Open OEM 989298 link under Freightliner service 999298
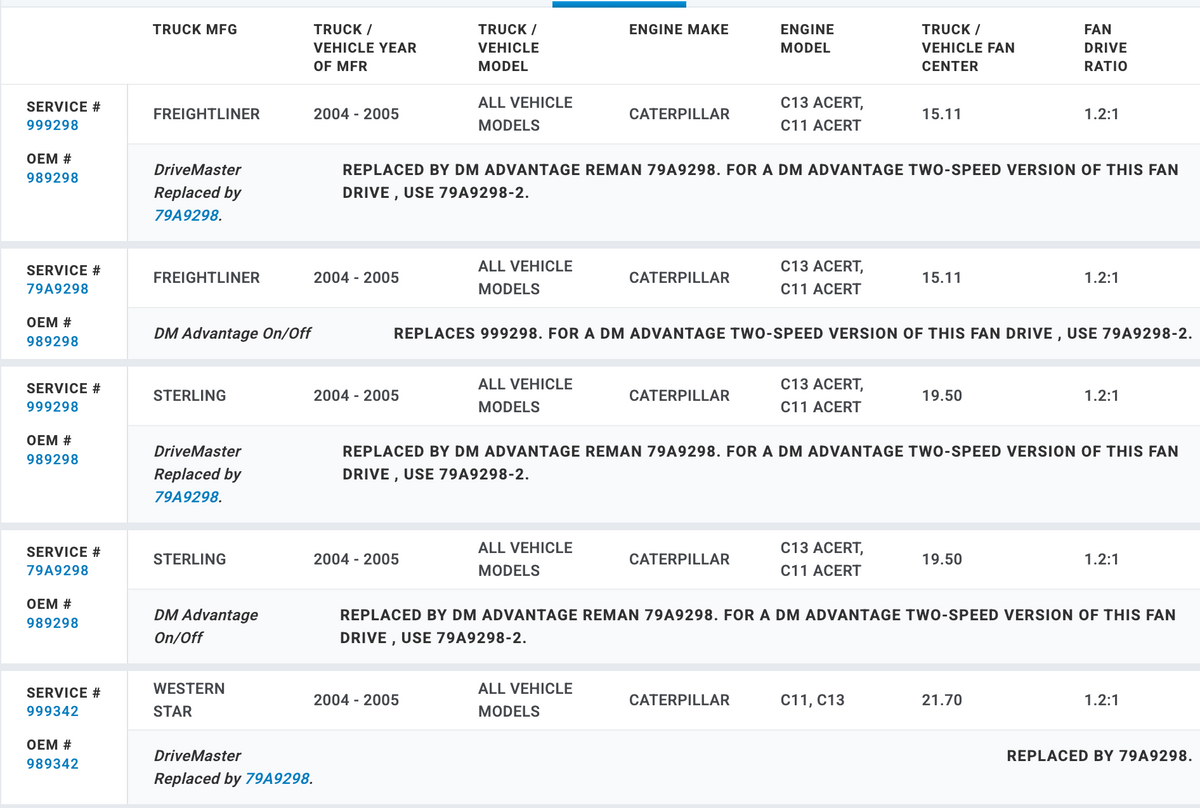This screenshot has width=1200, height=808. click(52, 177)
